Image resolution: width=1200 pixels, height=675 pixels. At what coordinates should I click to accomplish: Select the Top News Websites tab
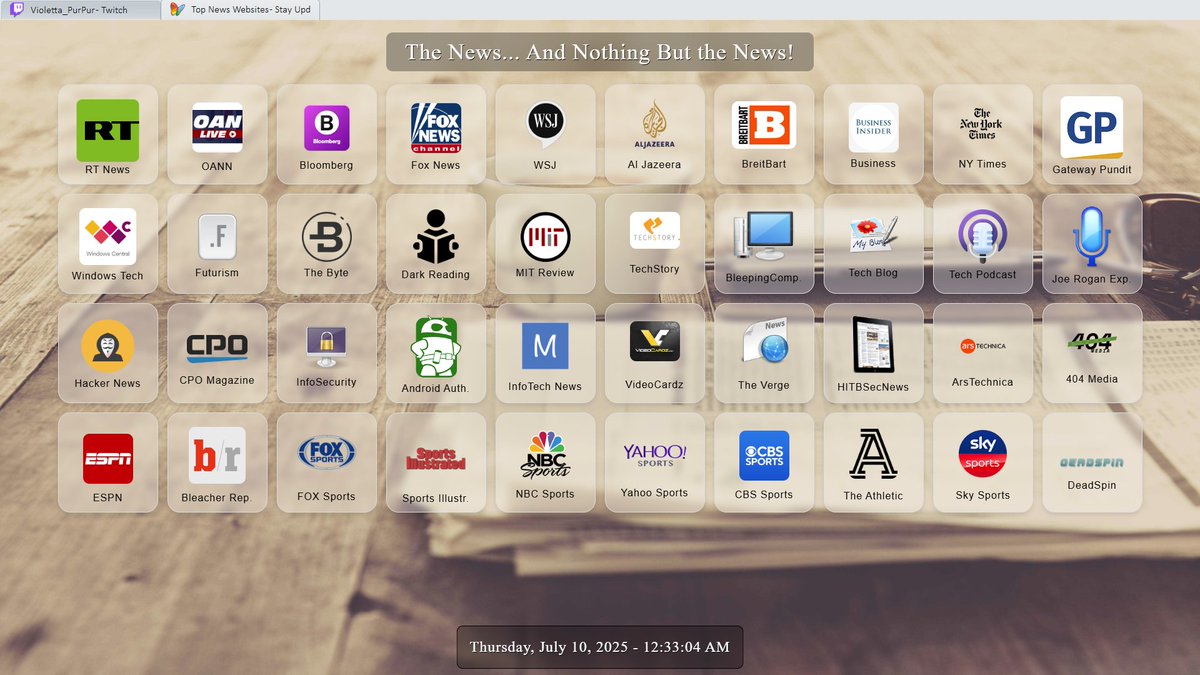tap(240, 9)
